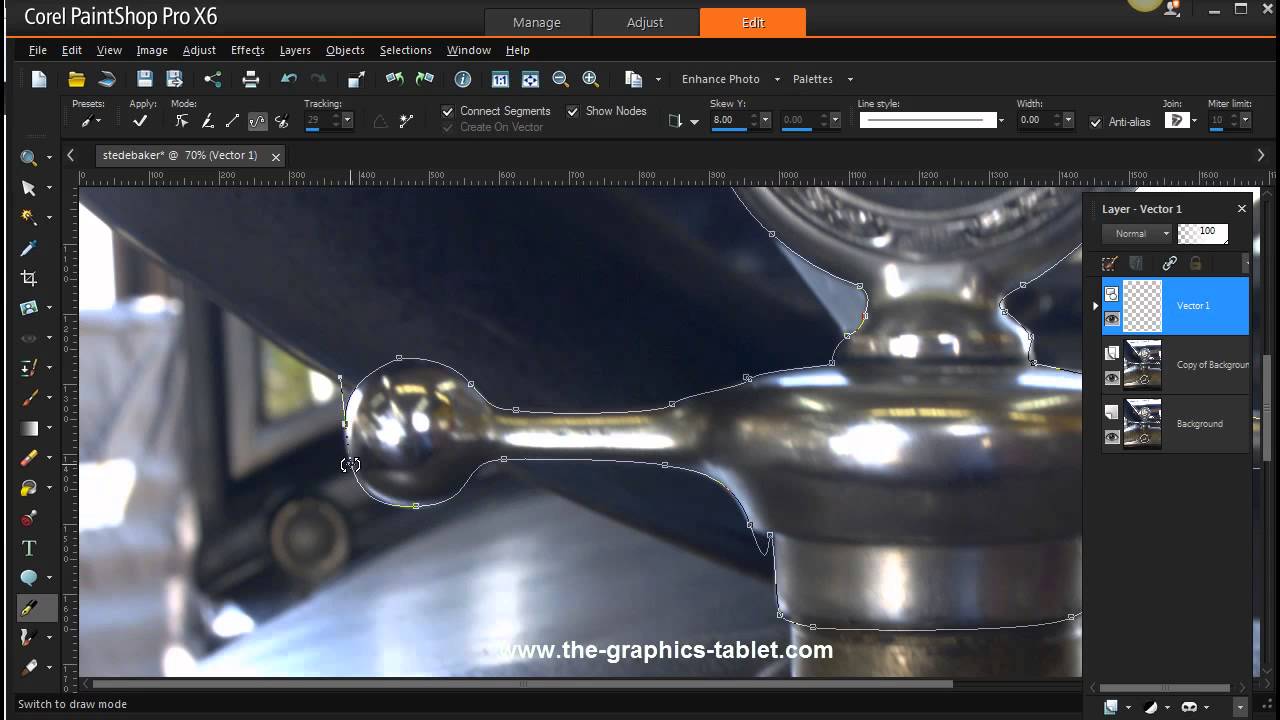The width and height of the screenshot is (1280, 720).
Task: Close the Layer palette
Action: pos(1242,209)
